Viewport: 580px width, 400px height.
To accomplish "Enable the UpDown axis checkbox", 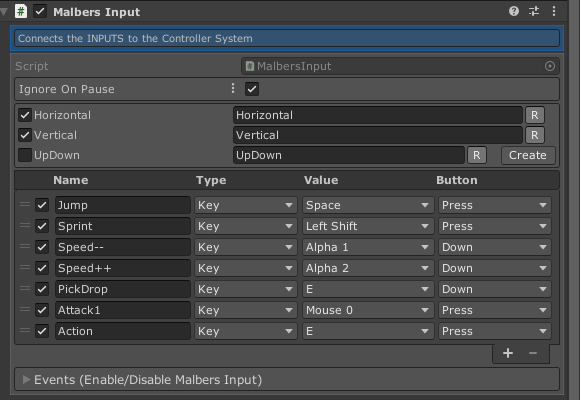I will pos(25,155).
